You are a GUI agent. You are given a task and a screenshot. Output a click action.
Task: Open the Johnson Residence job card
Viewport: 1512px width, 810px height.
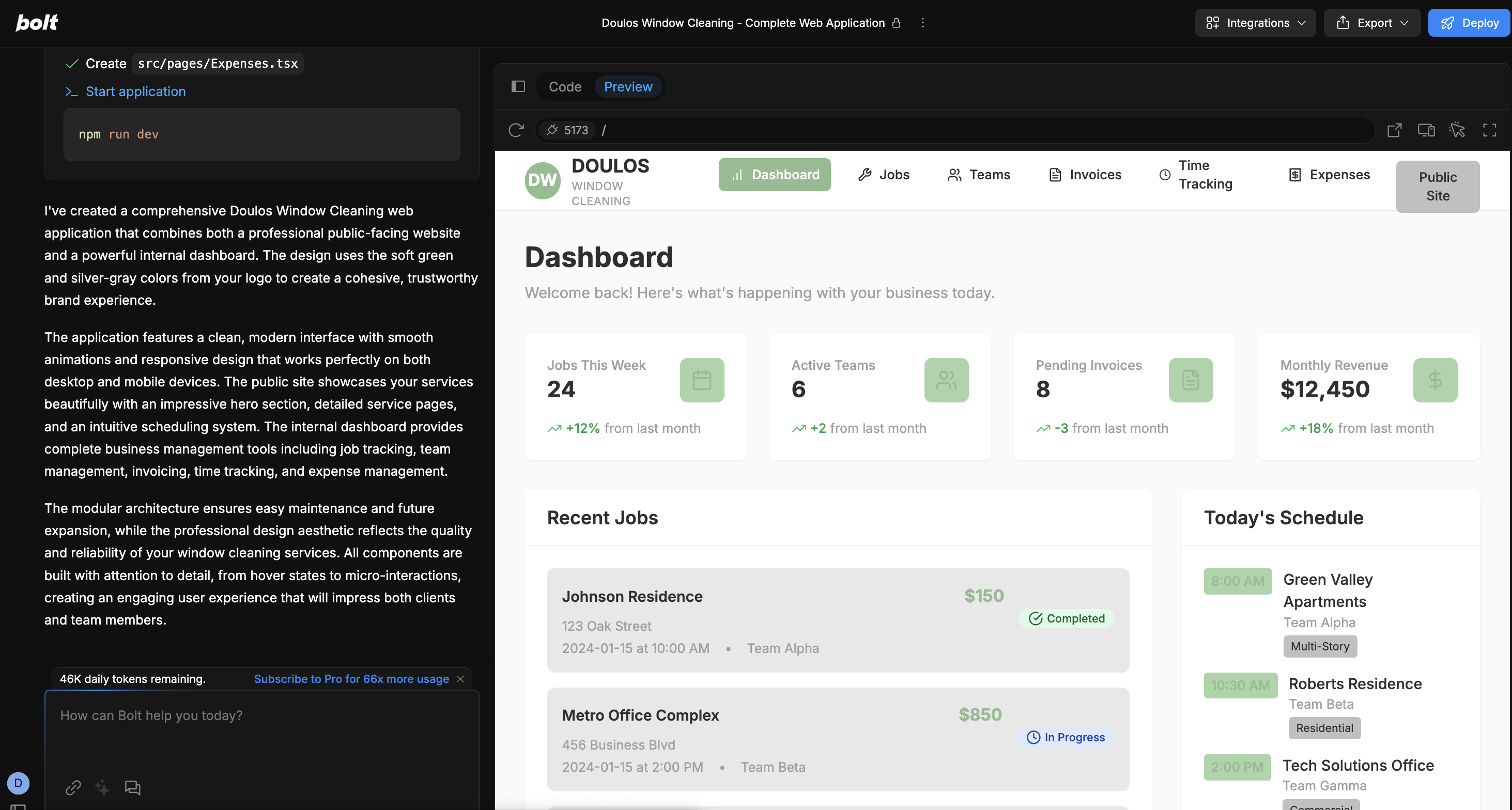tap(838, 620)
